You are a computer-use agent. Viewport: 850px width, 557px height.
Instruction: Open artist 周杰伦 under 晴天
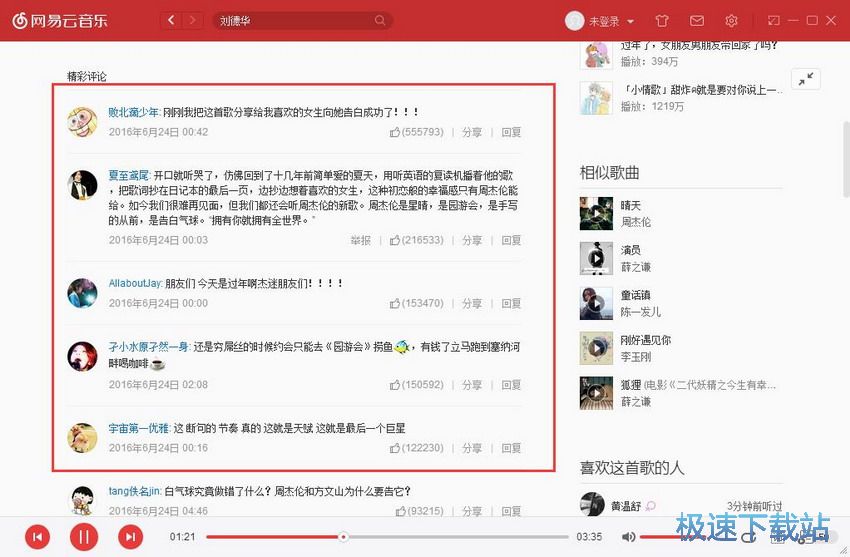(x=635, y=222)
